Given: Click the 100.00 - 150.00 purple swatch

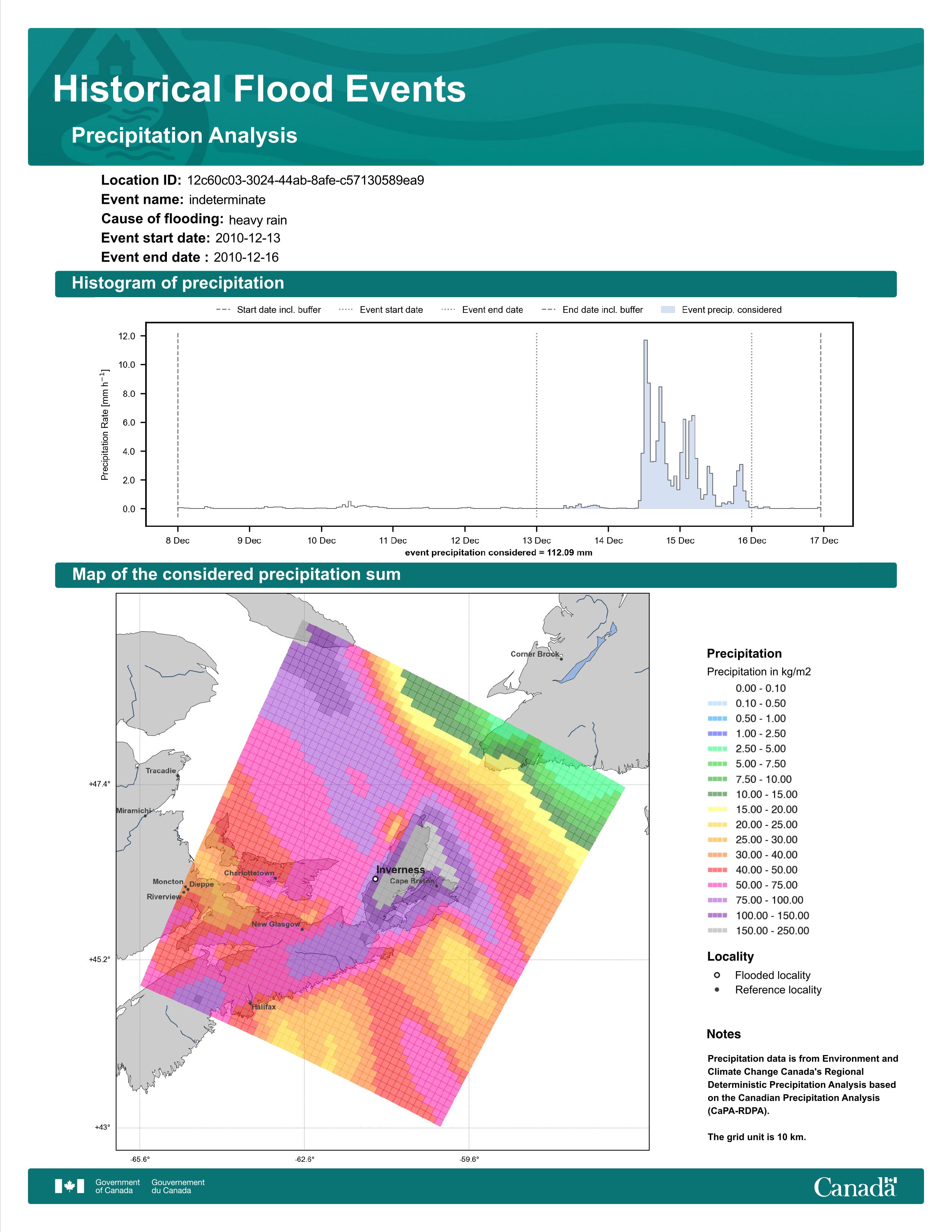Looking at the screenshot, I should [x=717, y=915].
